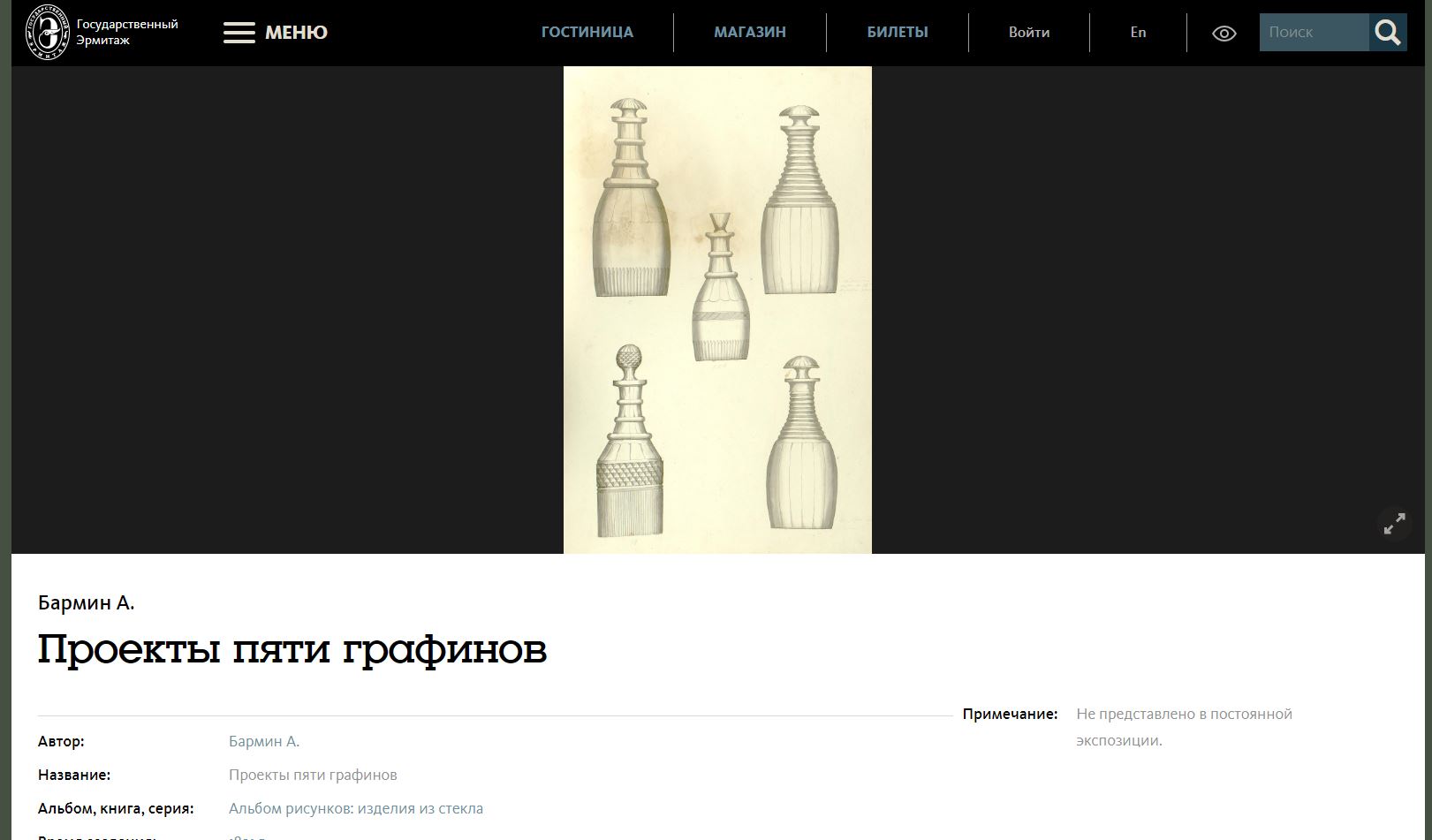The width and height of the screenshot is (1432, 840).
Task: Focus the Поиск search field
Action: point(1314,33)
